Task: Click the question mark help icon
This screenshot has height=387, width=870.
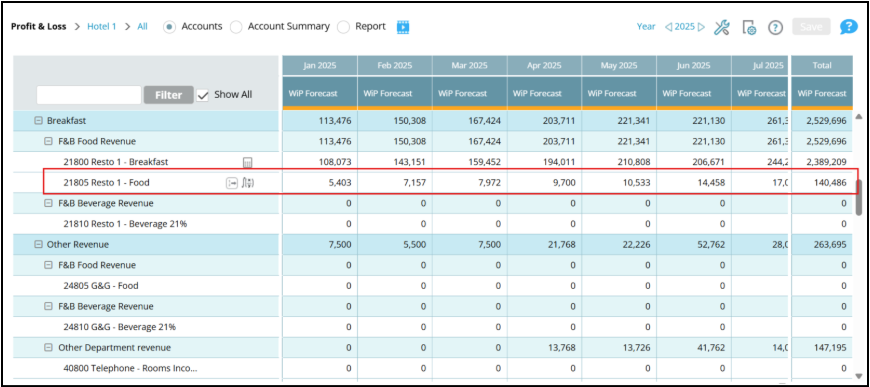Action: point(775,27)
